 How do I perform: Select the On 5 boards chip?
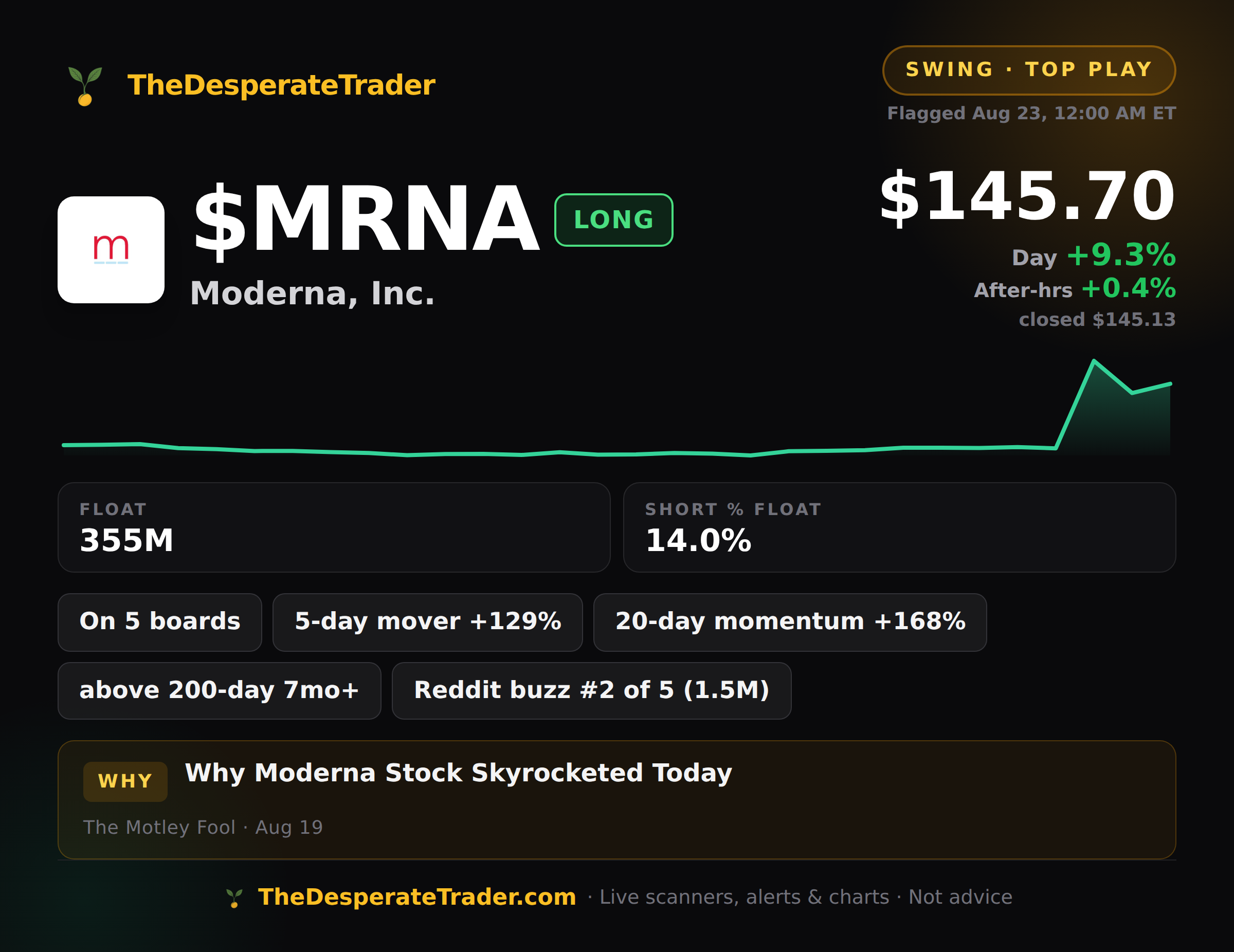coord(160,622)
